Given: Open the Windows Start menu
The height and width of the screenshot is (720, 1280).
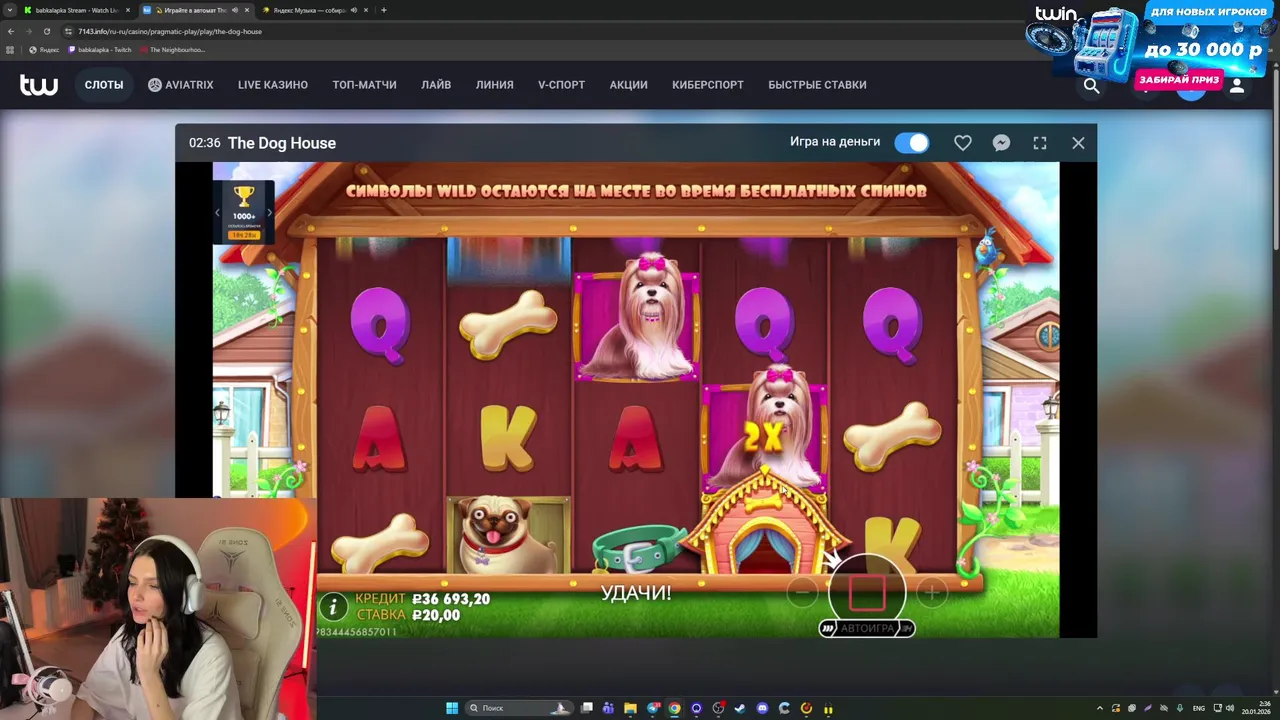Looking at the screenshot, I should [452, 708].
